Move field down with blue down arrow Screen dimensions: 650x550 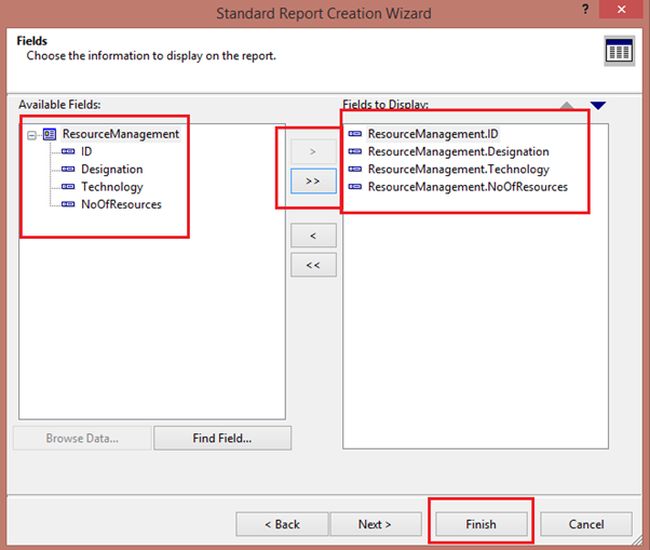click(598, 106)
